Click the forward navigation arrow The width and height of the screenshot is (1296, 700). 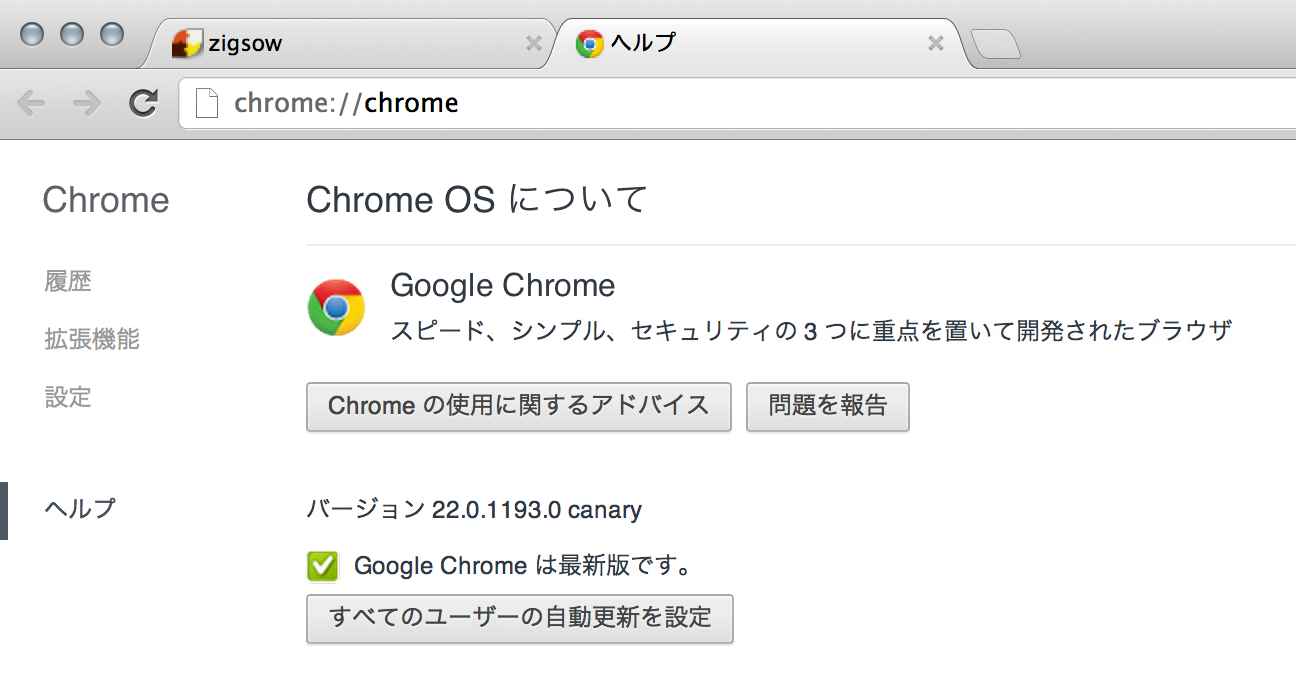[88, 102]
